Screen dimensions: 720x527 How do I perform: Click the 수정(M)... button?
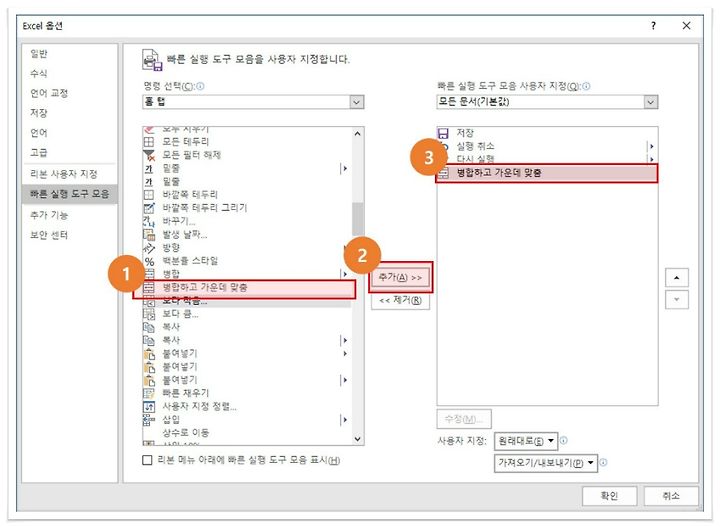coord(464,419)
